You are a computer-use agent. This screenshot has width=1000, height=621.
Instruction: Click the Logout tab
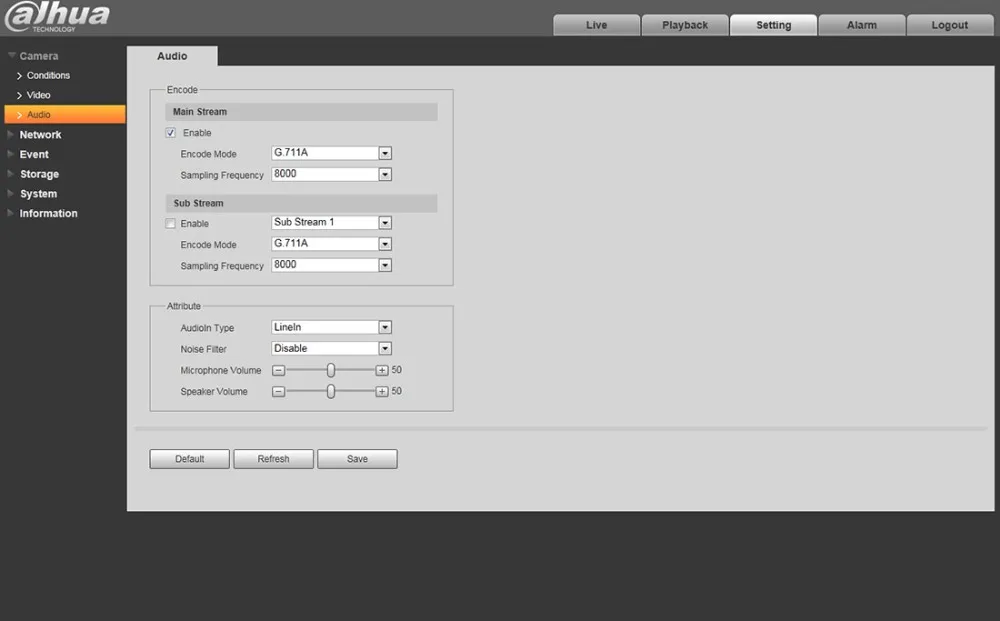coord(950,25)
